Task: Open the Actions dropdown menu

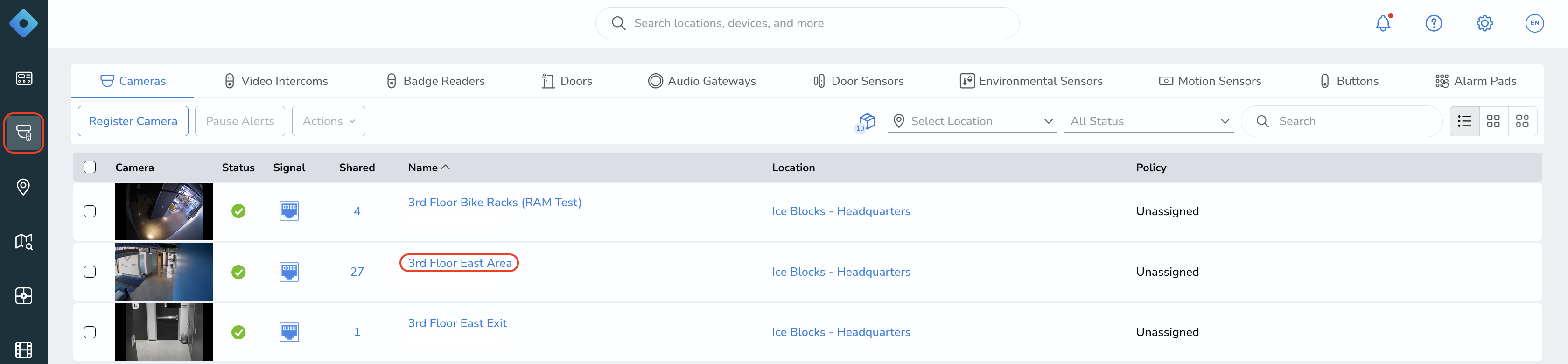Action: (x=328, y=121)
